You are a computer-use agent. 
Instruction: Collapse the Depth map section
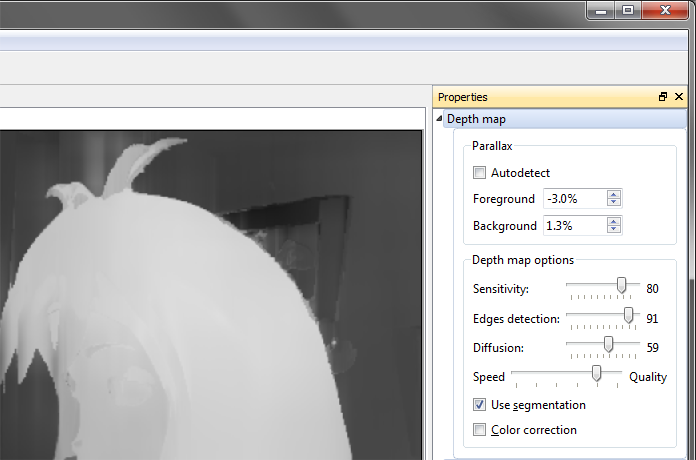[439, 119]
